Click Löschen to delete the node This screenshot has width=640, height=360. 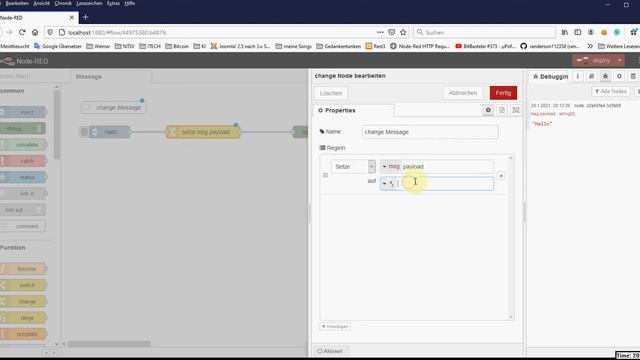pyautogui.click(x=331, y=93)
